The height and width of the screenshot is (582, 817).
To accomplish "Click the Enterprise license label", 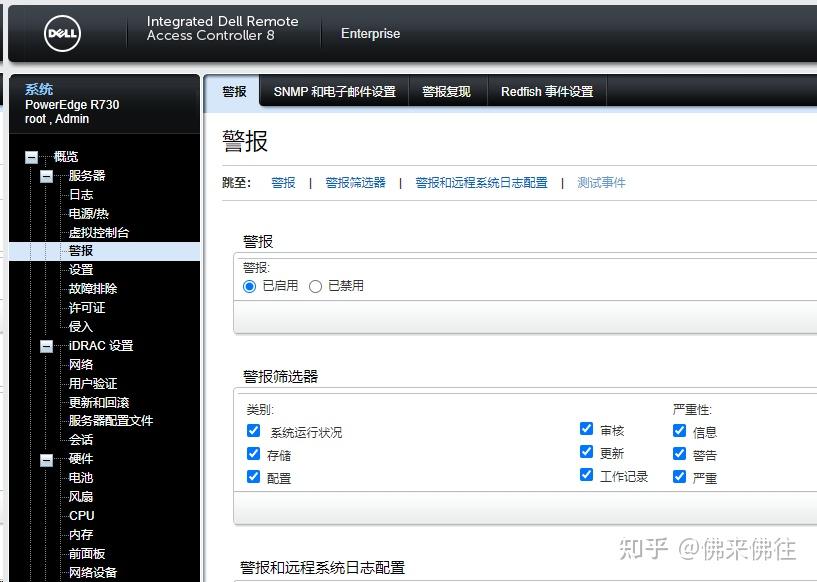I will [x=370, y=33].
